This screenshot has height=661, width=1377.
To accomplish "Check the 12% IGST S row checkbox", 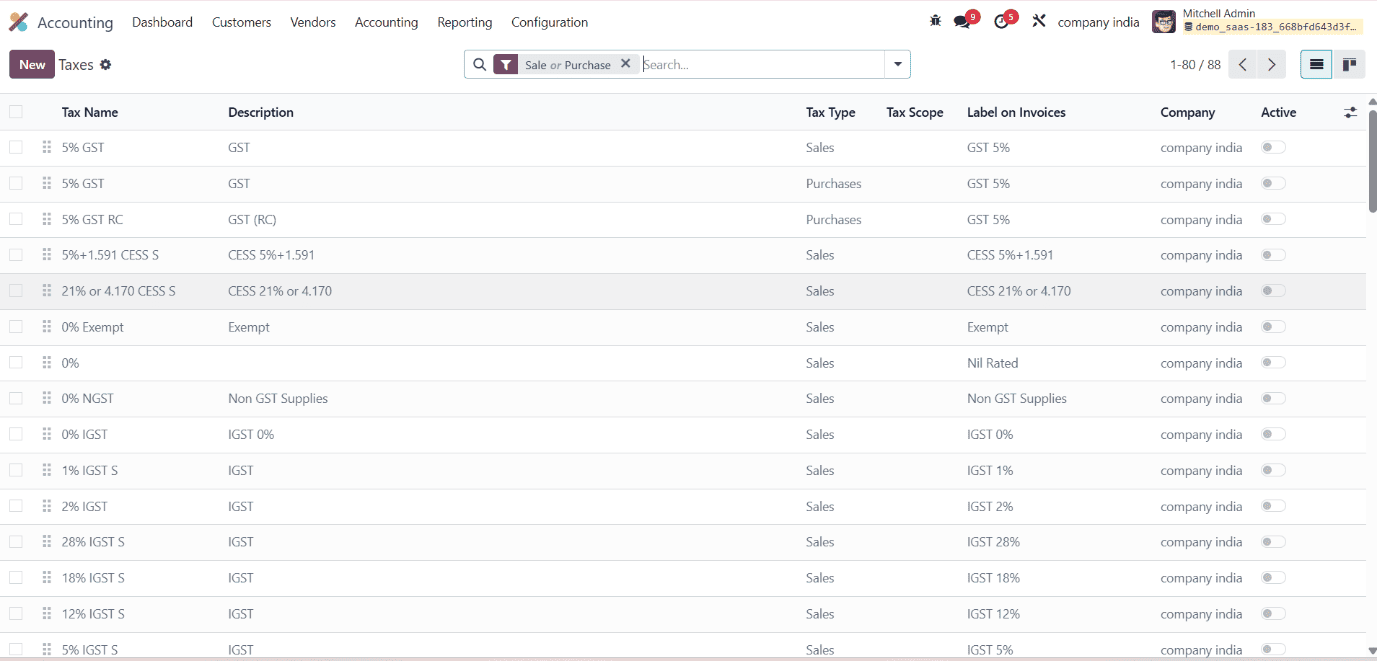I will click(16, 613).
